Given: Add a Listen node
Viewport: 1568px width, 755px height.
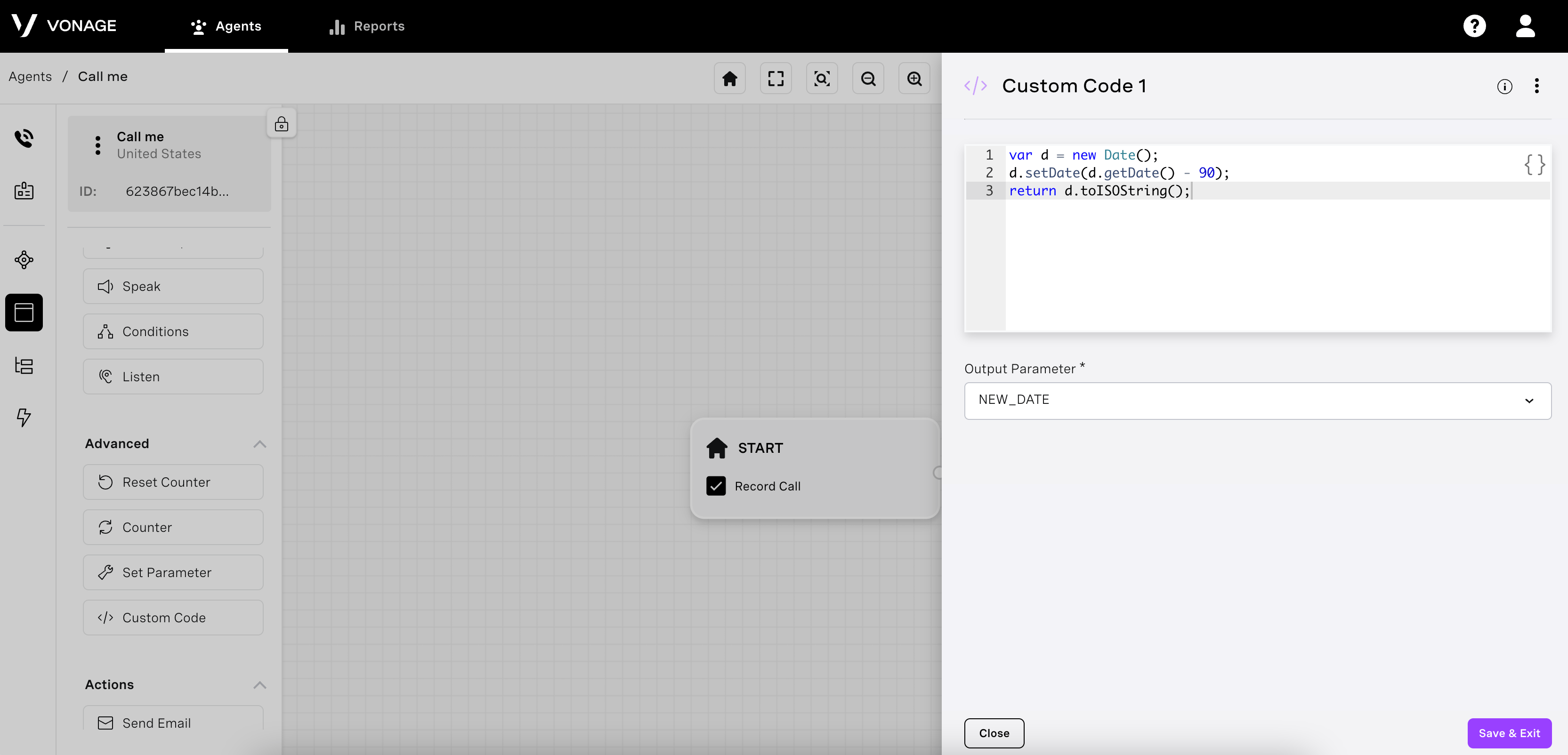Looking at the screenshot, I should click(173, 377).
